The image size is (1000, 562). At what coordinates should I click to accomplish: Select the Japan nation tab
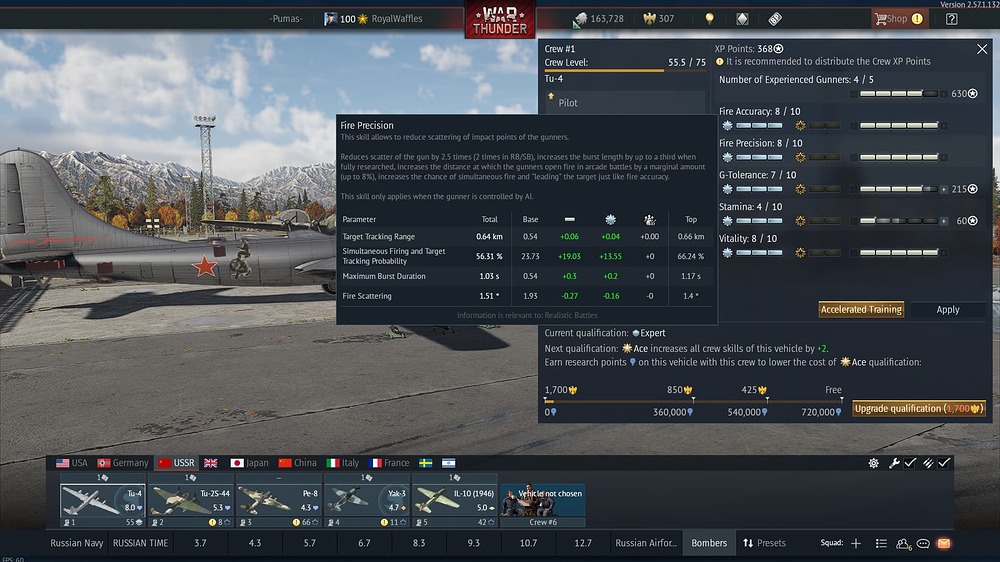tap(249, 462)
